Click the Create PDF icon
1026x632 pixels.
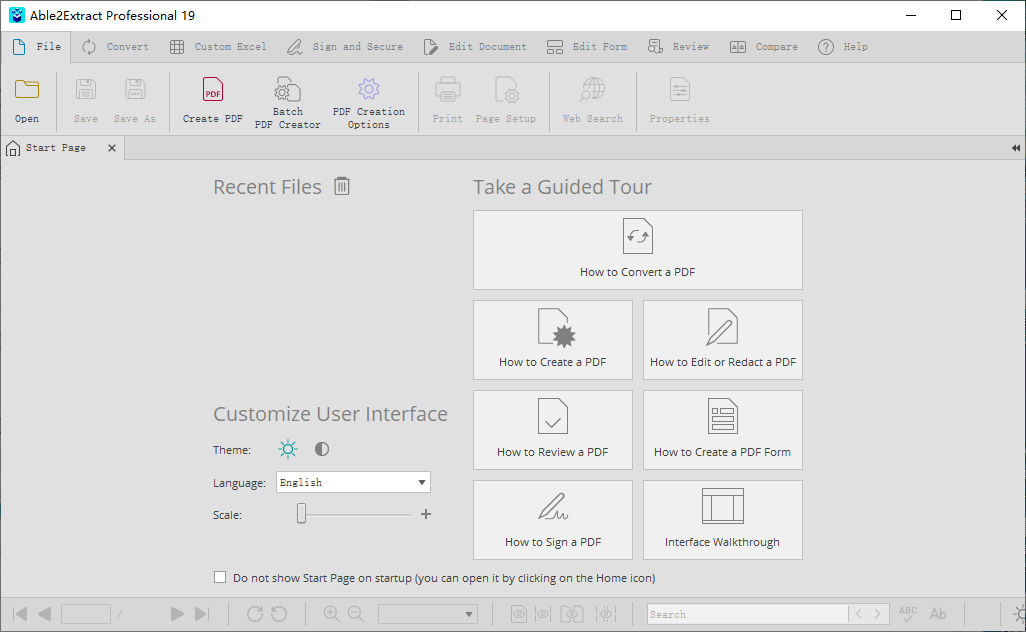(x=212, y=91)
